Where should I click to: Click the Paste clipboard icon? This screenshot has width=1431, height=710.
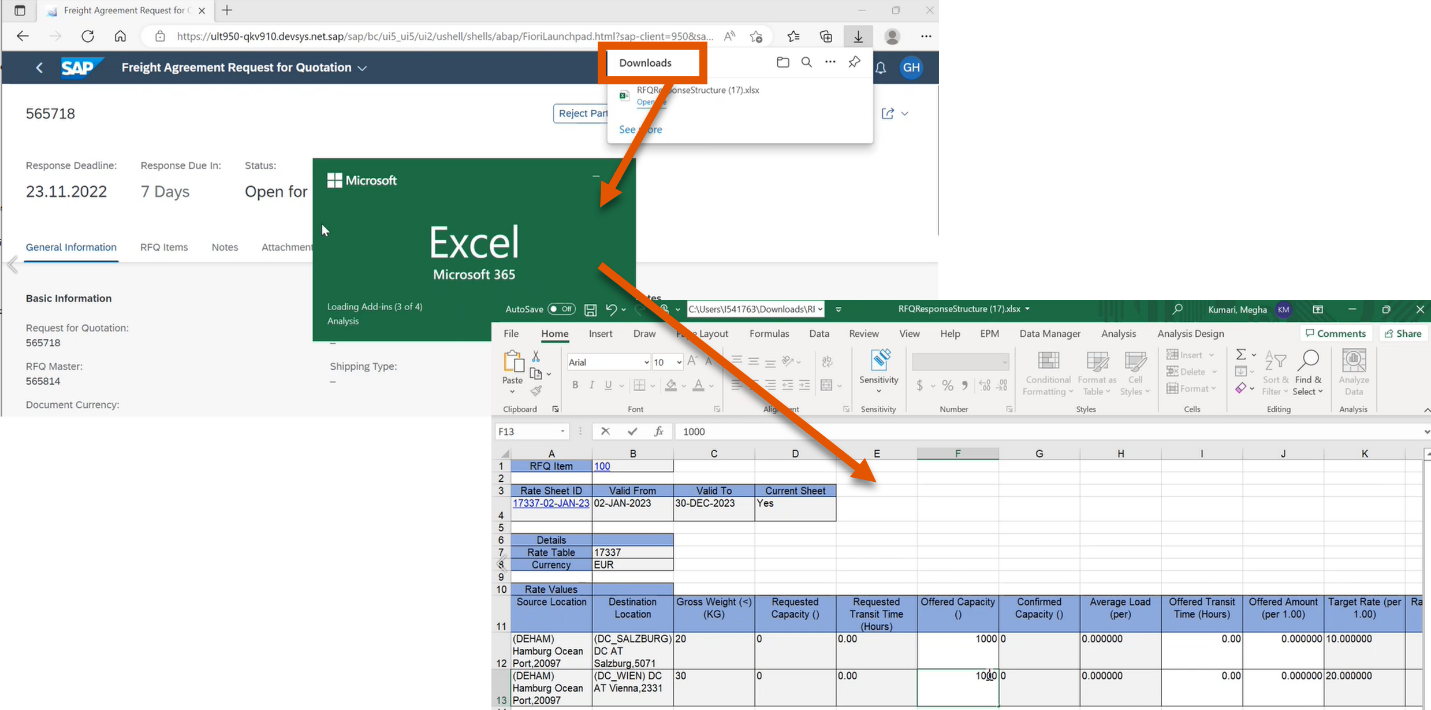[x=513, y=362]
